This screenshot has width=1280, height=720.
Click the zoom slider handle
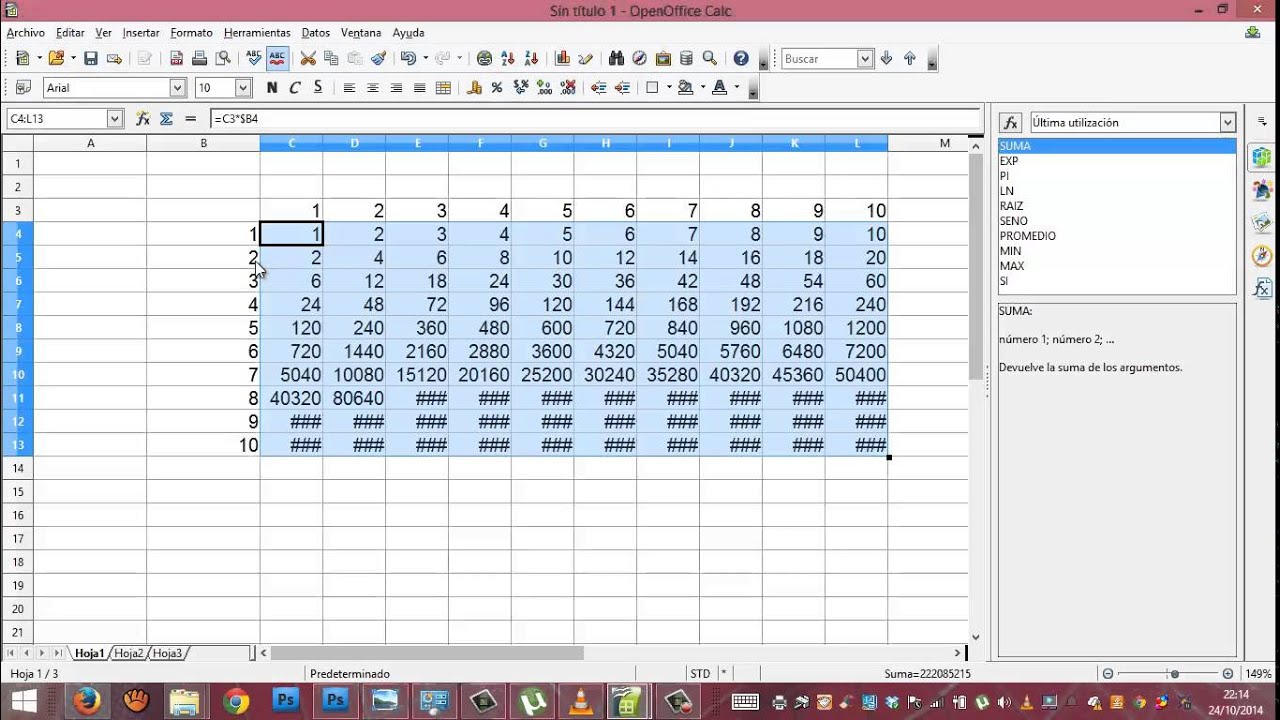tap(1175, 674)
